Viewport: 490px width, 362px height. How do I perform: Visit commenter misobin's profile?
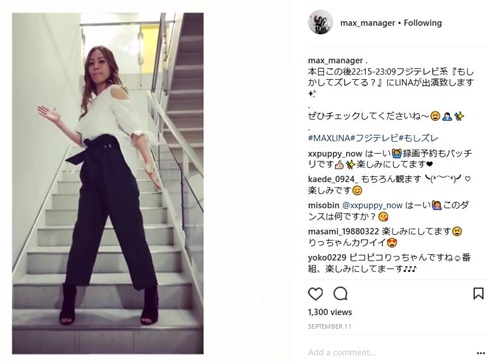[324, 205]
